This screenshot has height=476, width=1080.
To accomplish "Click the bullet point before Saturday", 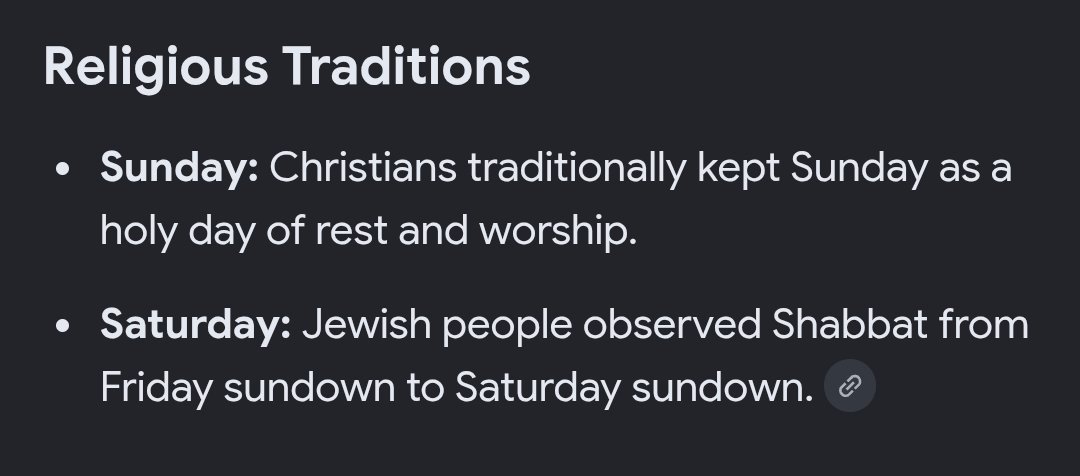I will (63, 325).
